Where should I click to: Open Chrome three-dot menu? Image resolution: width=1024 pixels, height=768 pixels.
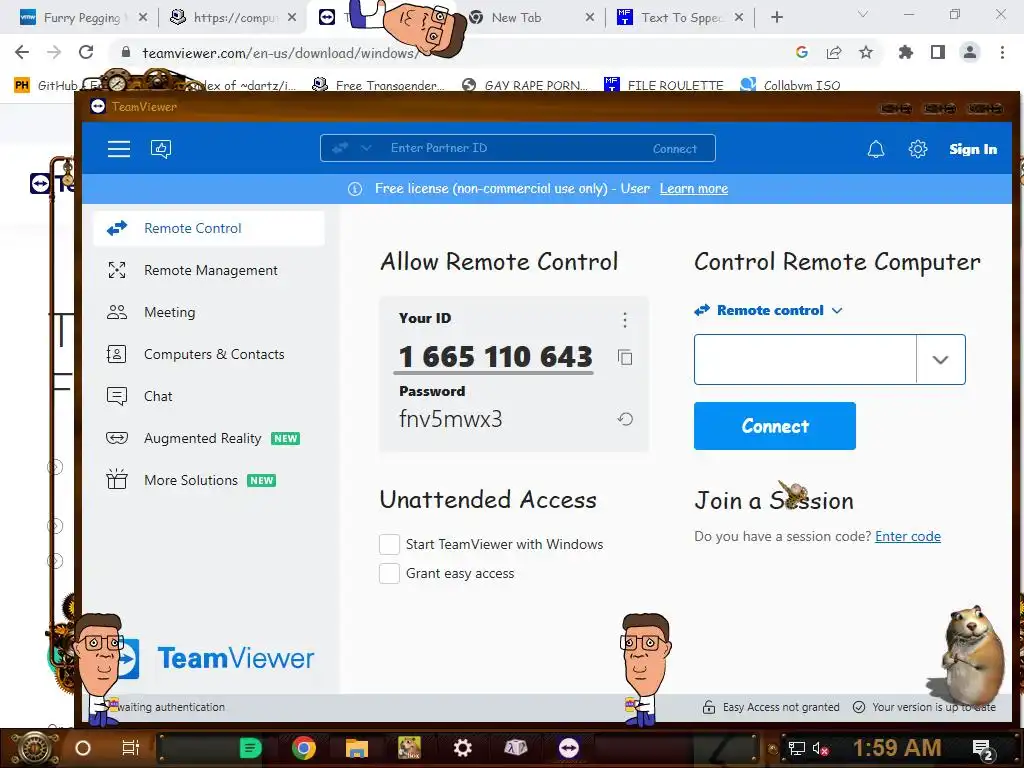click(x=1002, y=52)
